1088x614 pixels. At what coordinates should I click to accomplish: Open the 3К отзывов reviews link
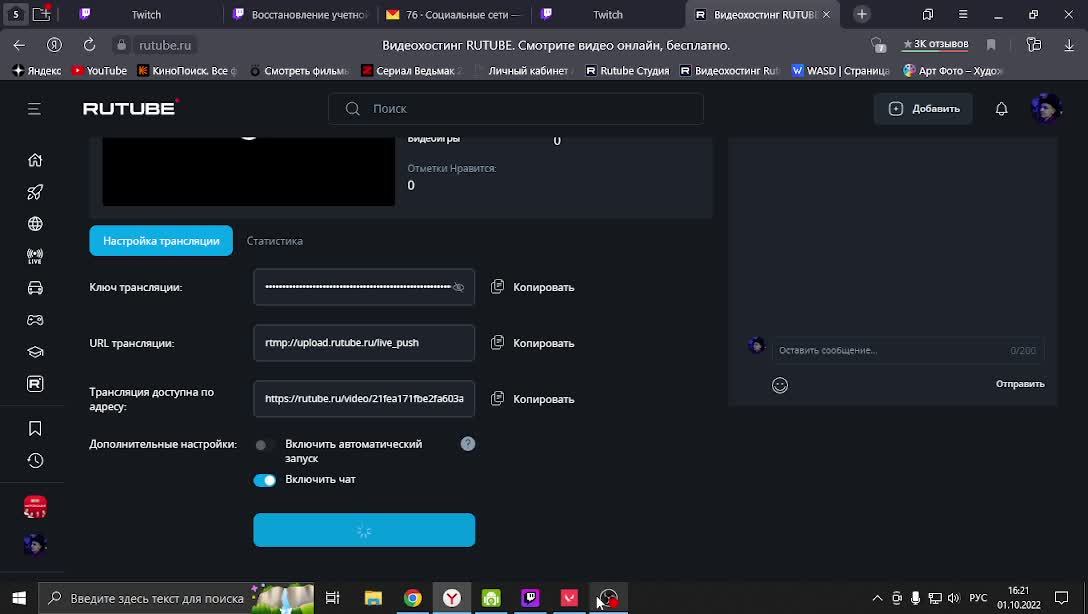click(935, 44)
